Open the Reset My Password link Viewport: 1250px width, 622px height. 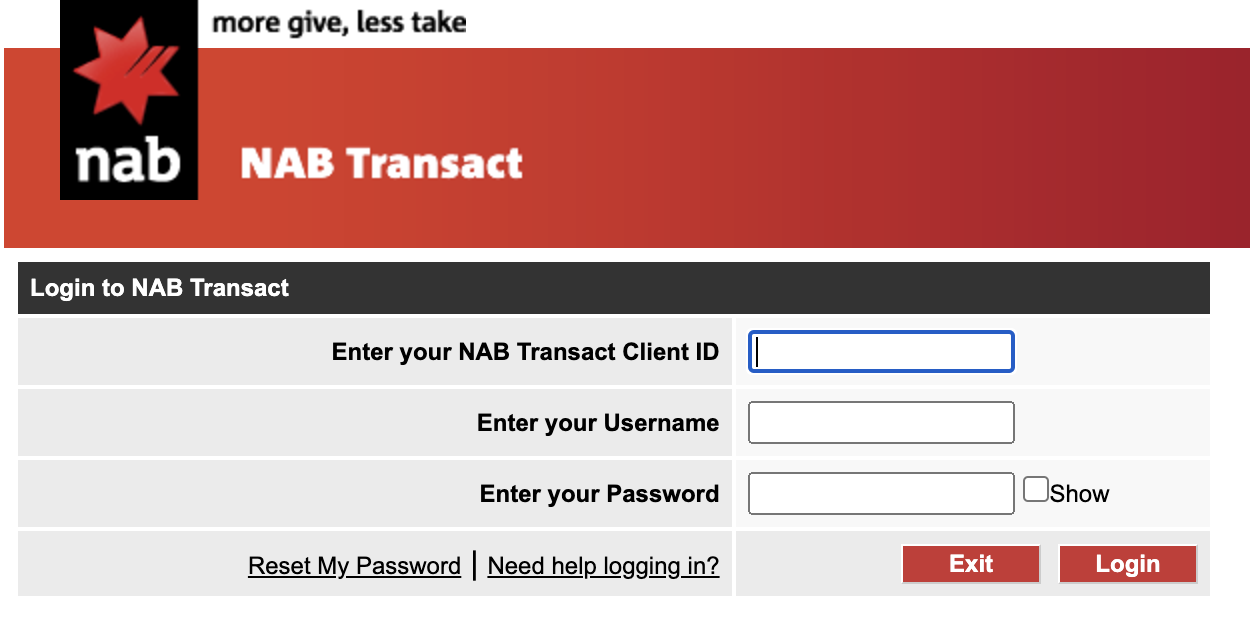[x=354, y=565]
